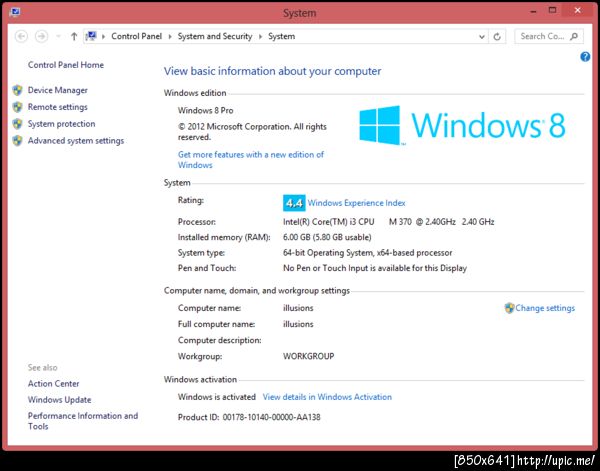Open Control Panel Home
This screenshot has height=471, width=600.
(66, 65)
